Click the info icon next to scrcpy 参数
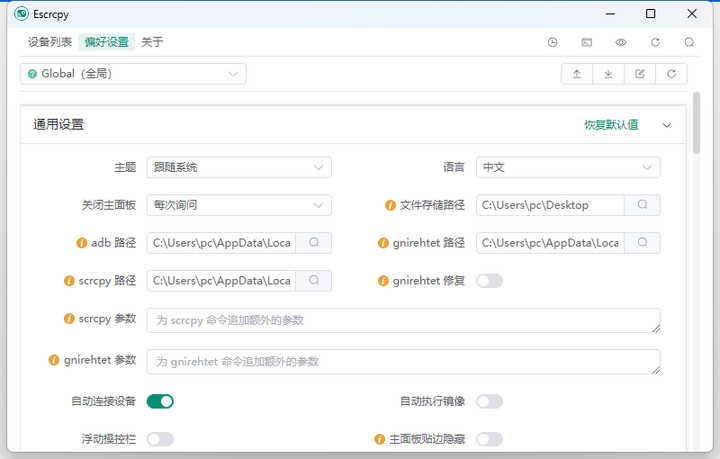 69,319
